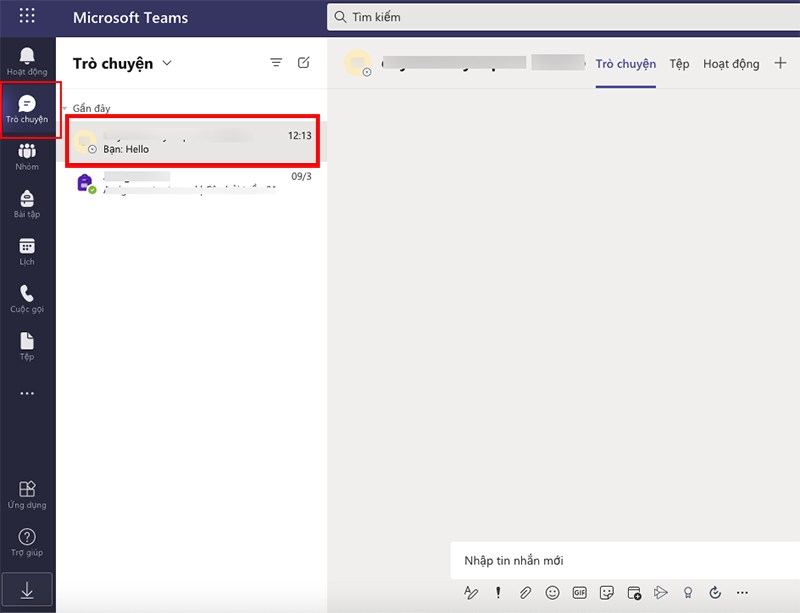
Task: Expand the Trò chuyện header dropdown
Action: tap(168, 62)
